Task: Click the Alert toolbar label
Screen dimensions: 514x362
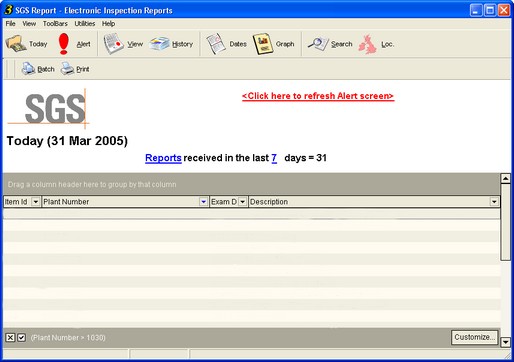Action: click(83, 44)
